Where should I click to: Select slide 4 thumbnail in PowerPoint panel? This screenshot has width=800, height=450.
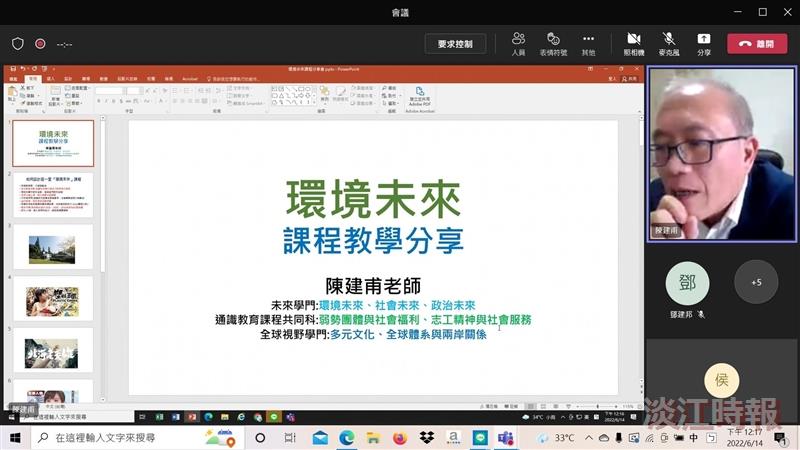click(53, 299)
